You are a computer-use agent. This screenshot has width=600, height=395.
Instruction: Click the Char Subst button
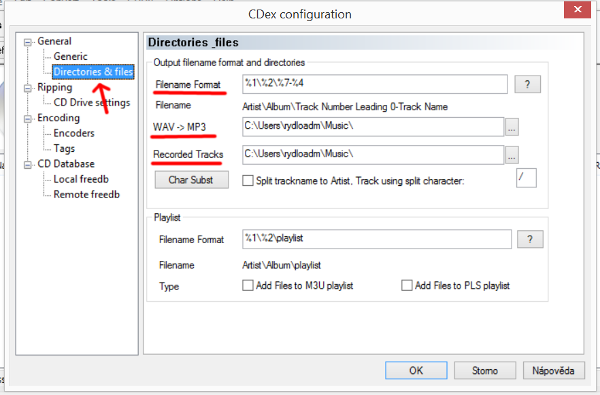click(192, 180)
